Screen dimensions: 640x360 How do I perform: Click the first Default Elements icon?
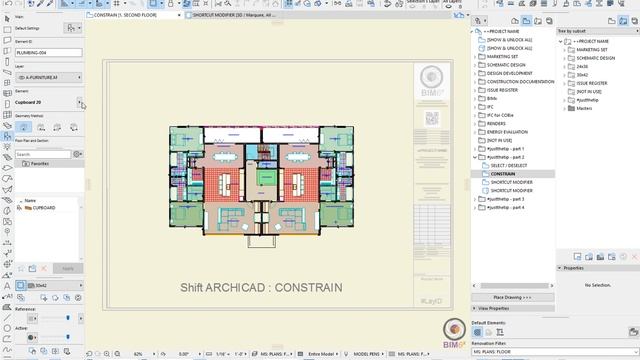477,332
